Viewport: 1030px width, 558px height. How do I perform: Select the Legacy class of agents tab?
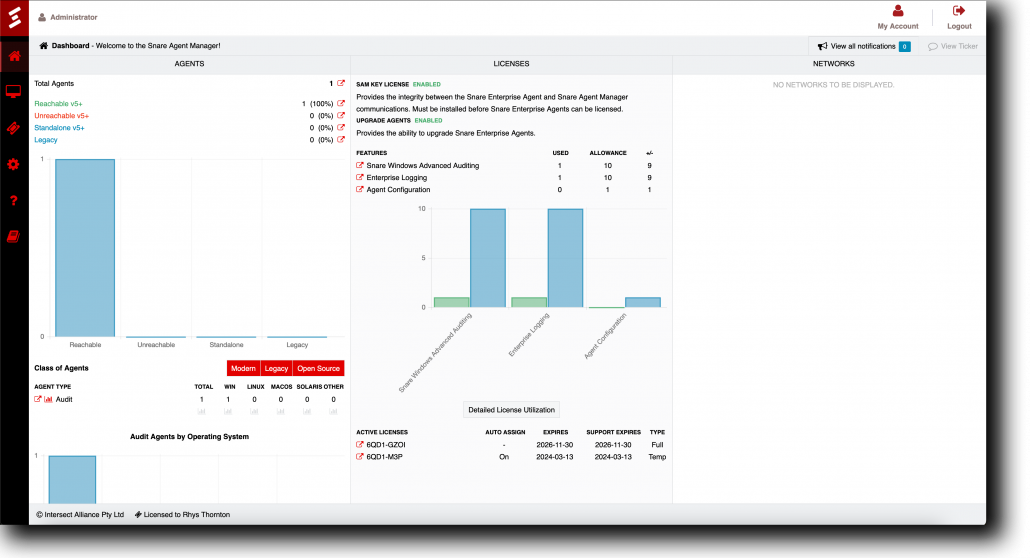[x=277, y=368]
